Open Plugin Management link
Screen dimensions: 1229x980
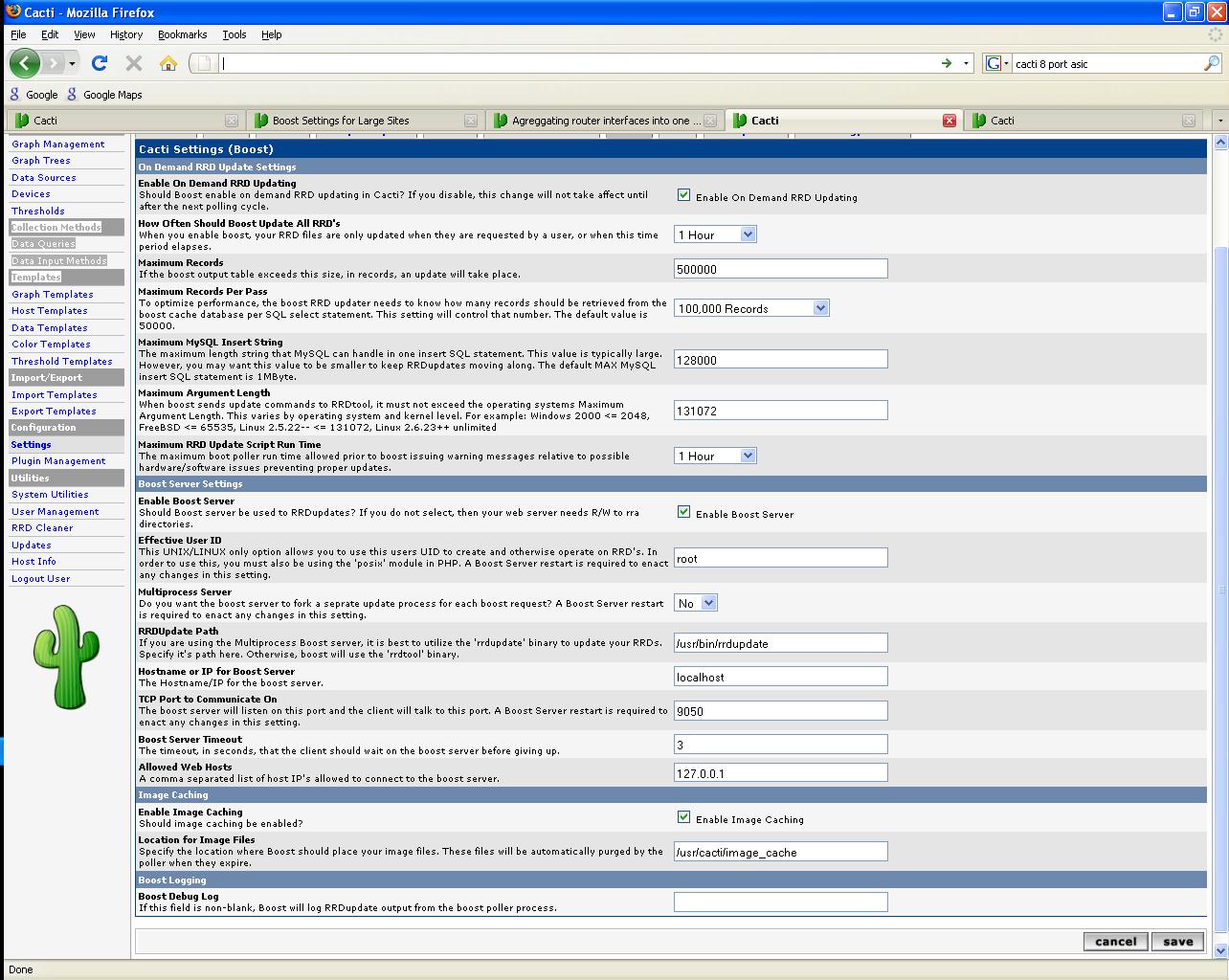(58, 461)
